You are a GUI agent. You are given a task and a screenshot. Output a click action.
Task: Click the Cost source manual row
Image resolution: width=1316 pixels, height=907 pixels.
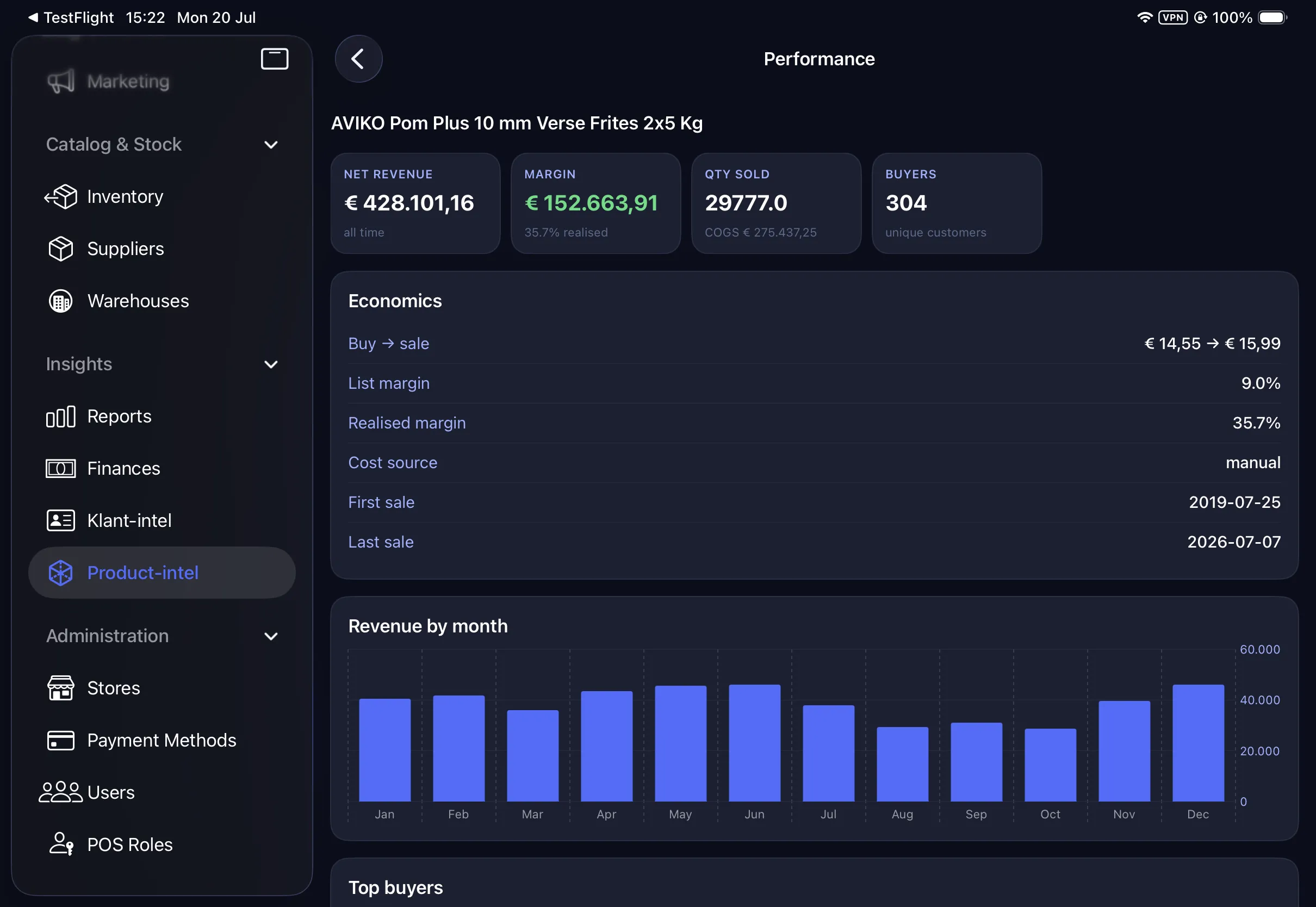pyautogui.click(x=814, y=463)
